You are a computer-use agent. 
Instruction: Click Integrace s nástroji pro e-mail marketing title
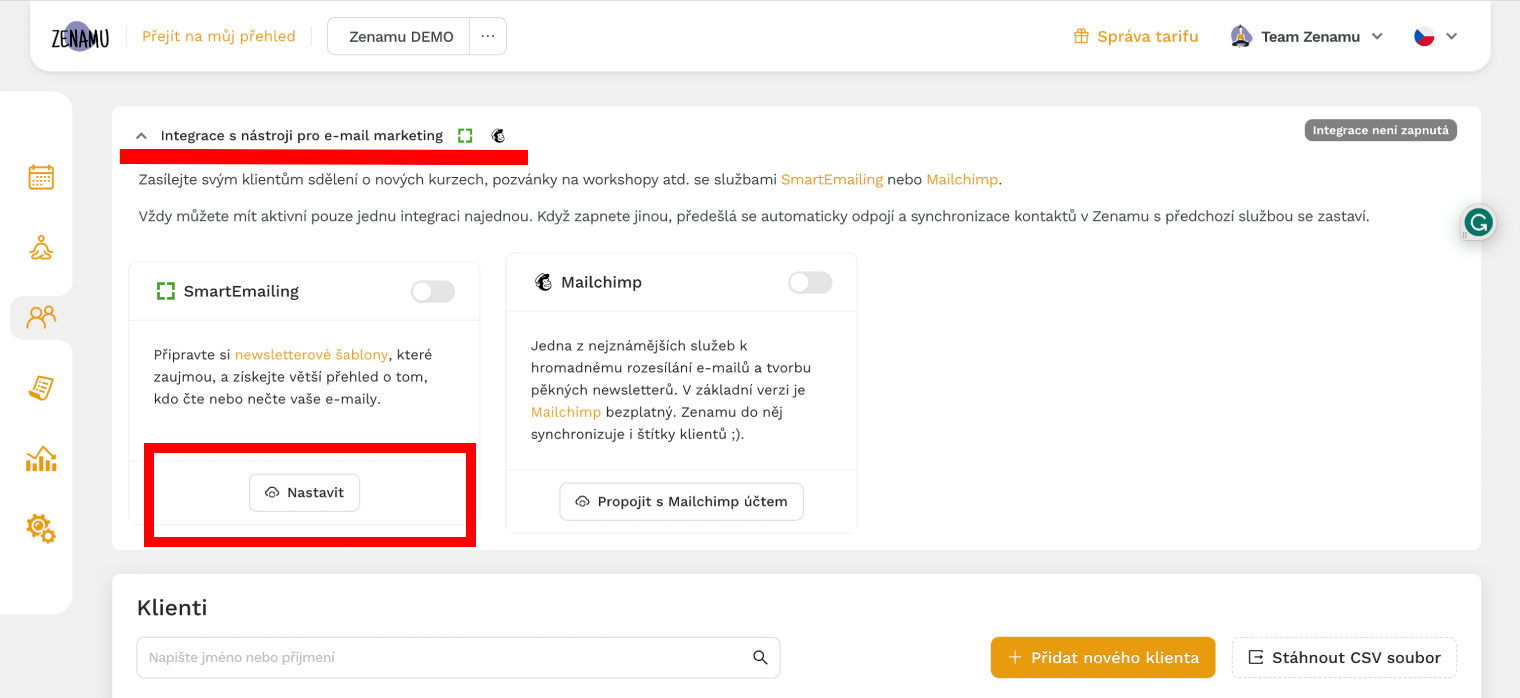(x=301, y=135)
